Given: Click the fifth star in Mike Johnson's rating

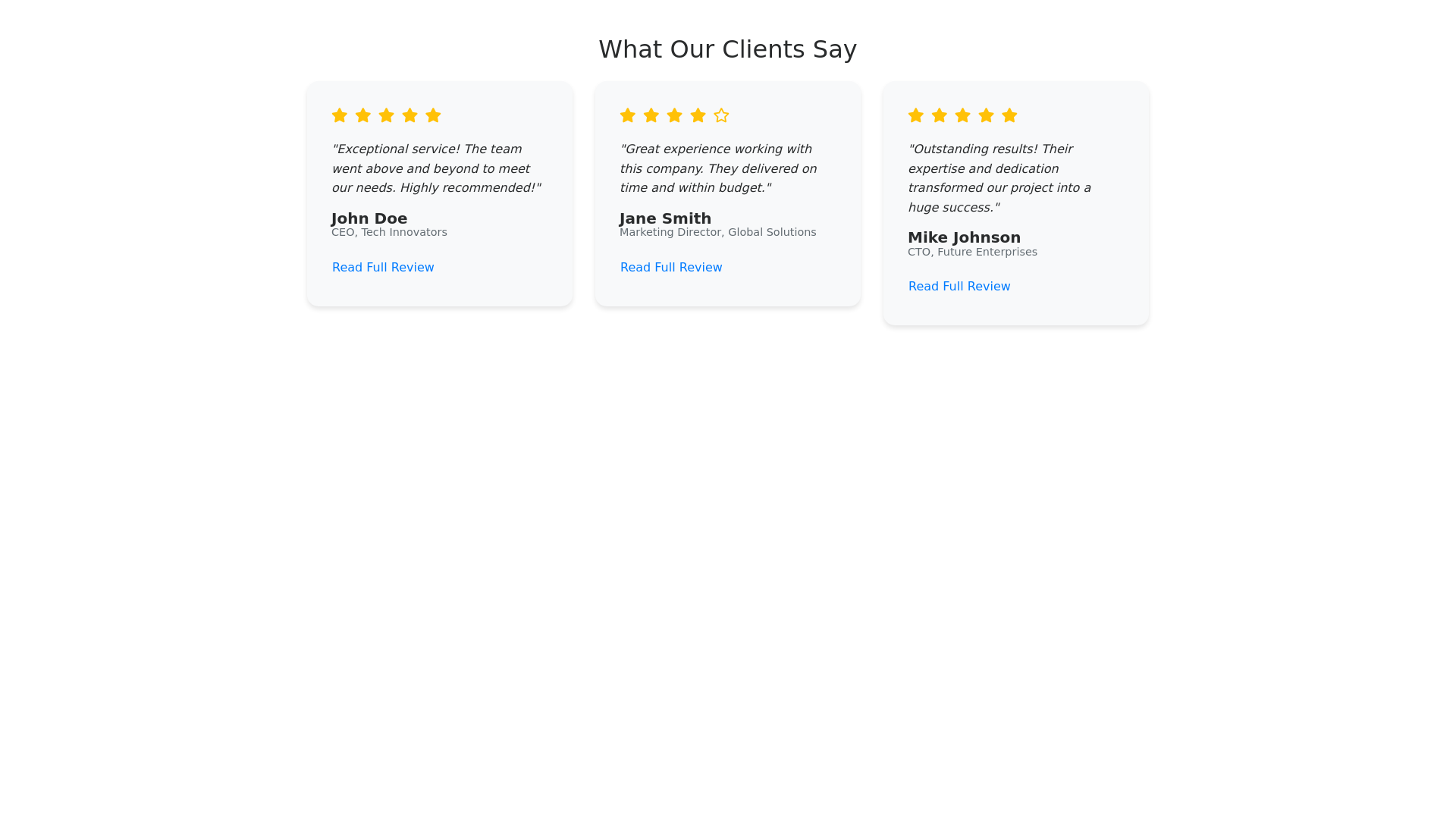Looking at the screenshot, I should point(1009,115).
